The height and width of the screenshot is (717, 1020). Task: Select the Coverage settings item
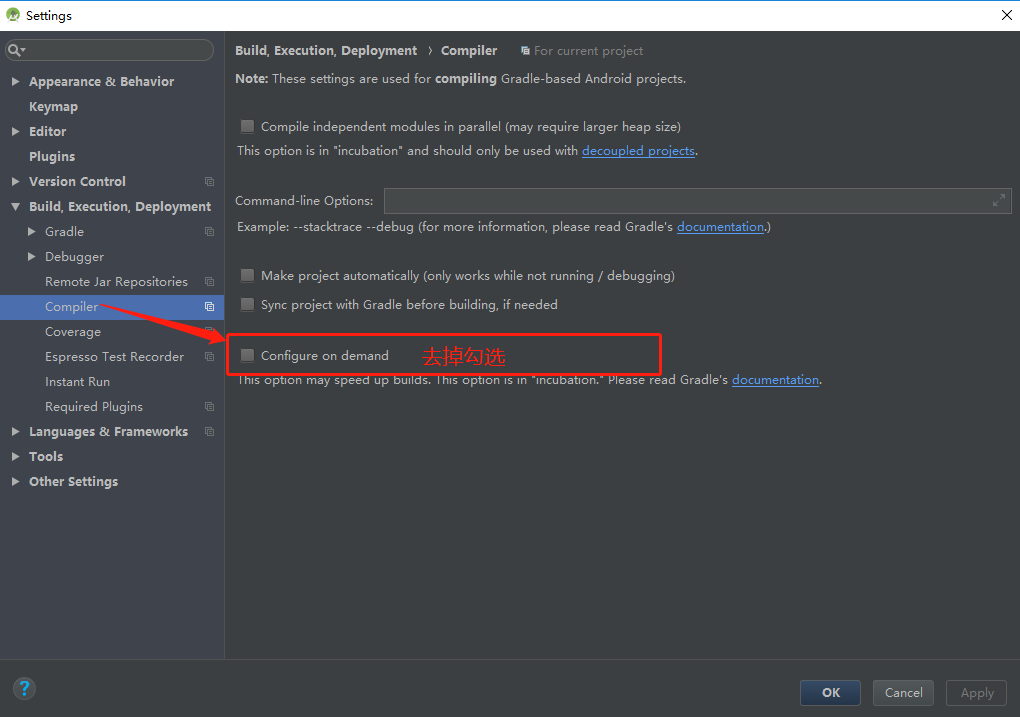(73, 332)
